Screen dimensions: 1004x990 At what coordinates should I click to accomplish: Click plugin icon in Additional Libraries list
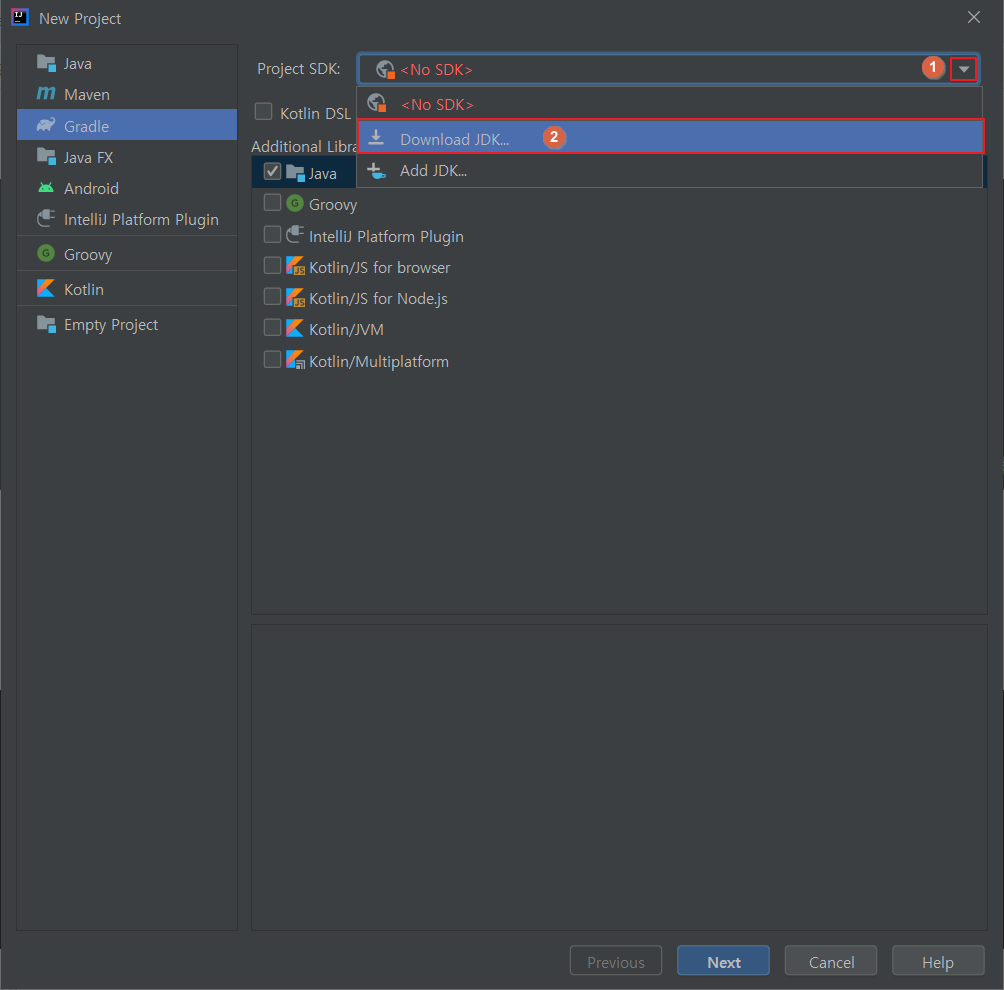(295, 235)
